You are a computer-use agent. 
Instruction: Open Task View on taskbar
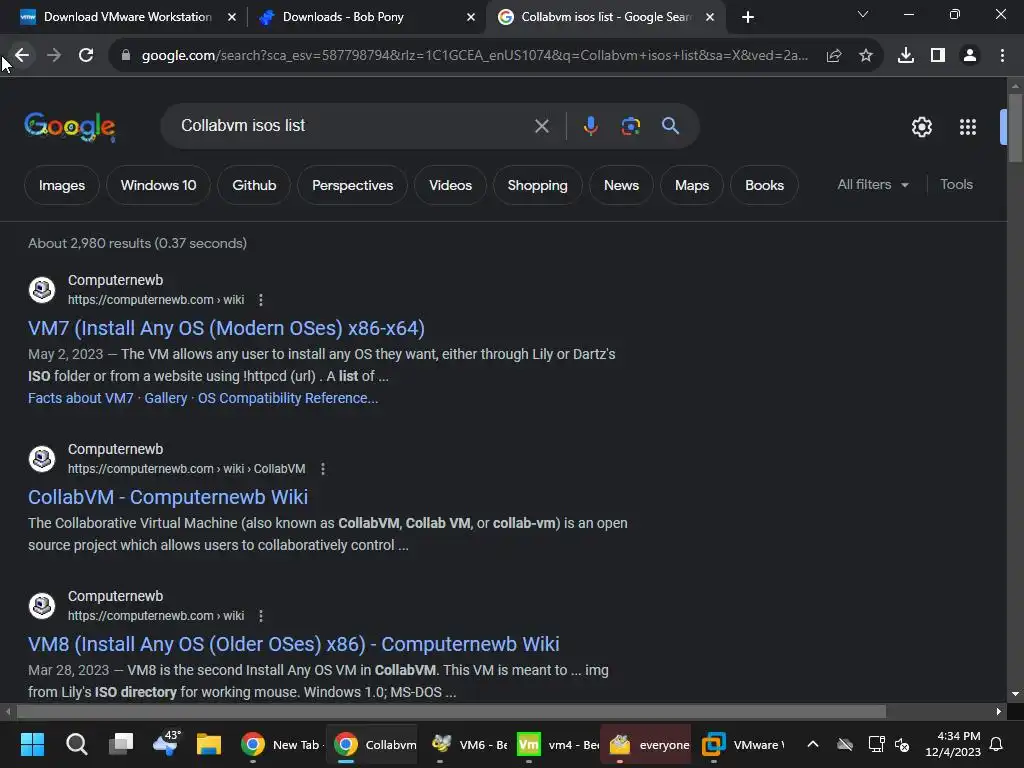pos(121,744)
